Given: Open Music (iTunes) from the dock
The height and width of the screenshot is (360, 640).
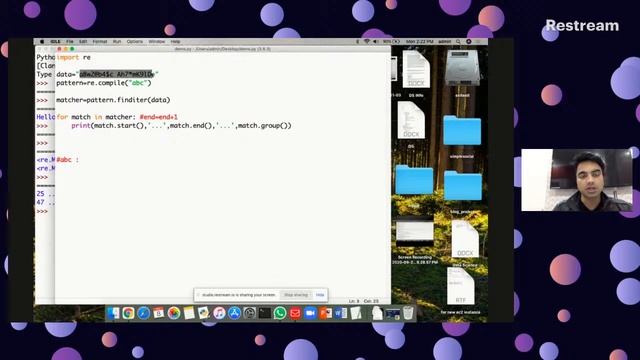Looking at the screenshot, I should pyautogui.click(x=219, y=313).
